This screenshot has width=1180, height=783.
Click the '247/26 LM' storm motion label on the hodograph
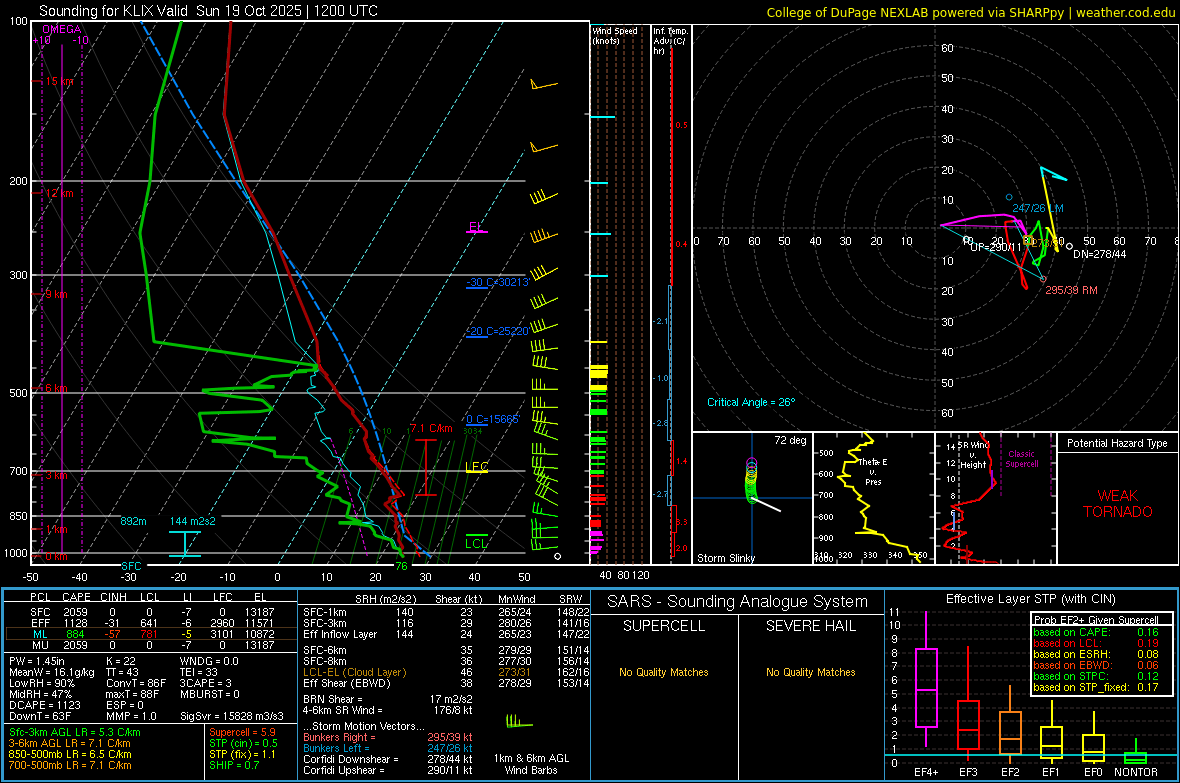[x=1038, y=209]
